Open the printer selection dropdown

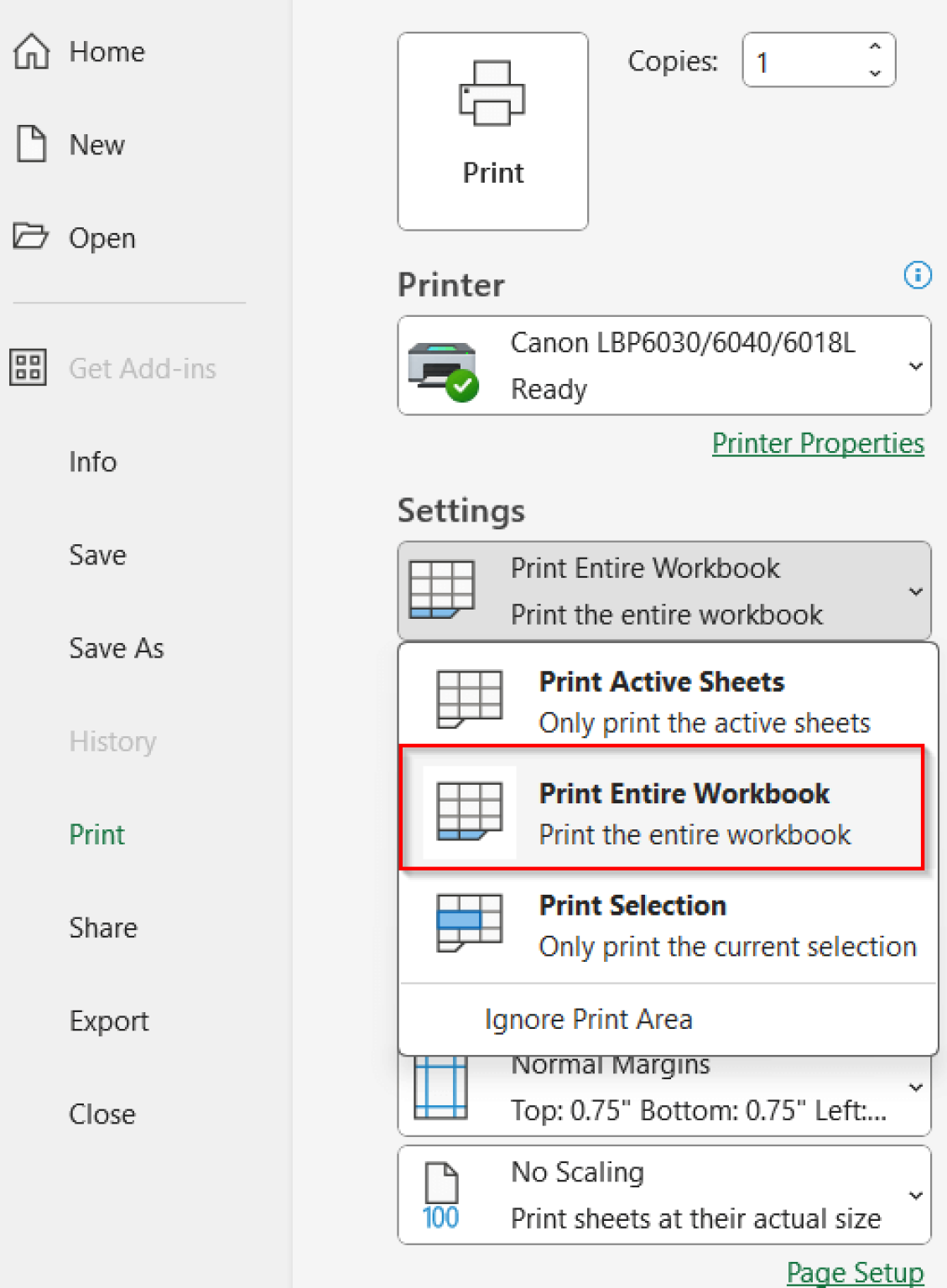click(915, 366)
